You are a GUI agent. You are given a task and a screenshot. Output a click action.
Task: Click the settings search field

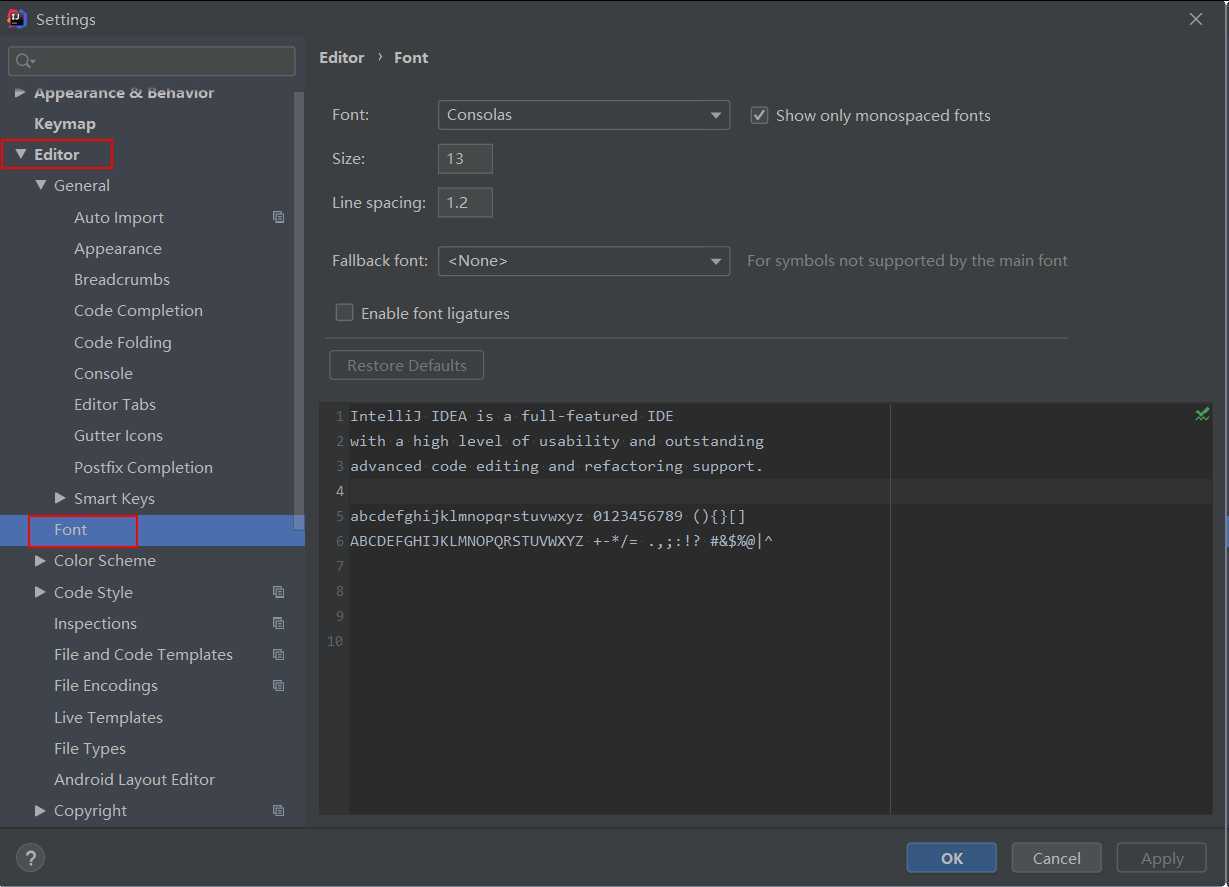[152, 61]
